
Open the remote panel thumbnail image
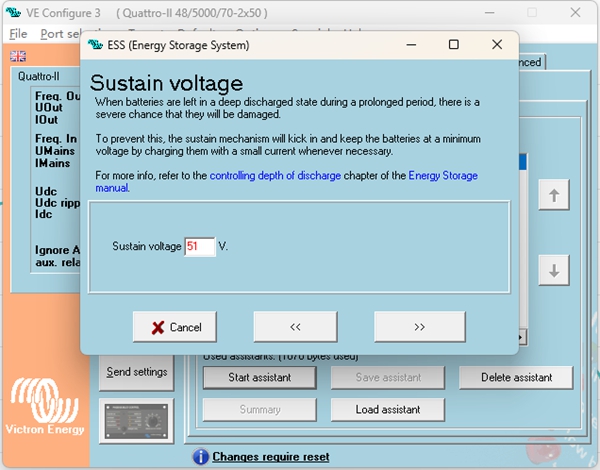[x=137, y=421]
